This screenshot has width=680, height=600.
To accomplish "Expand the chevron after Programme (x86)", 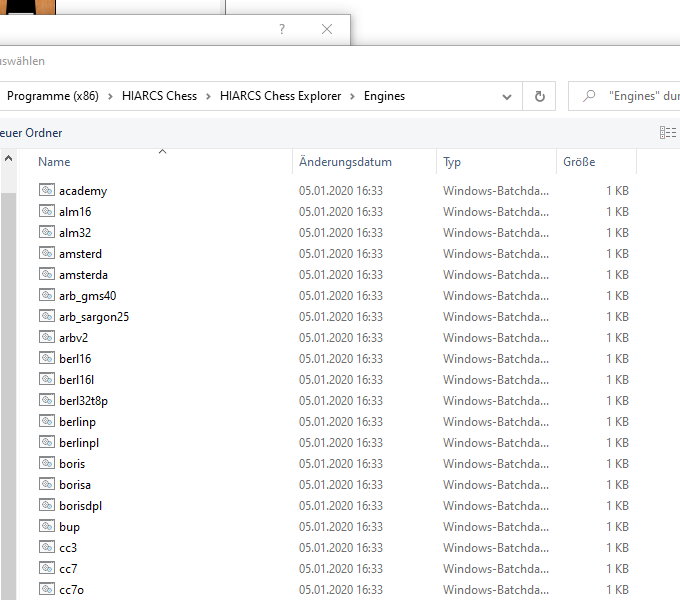I will [x=110, y=96].
